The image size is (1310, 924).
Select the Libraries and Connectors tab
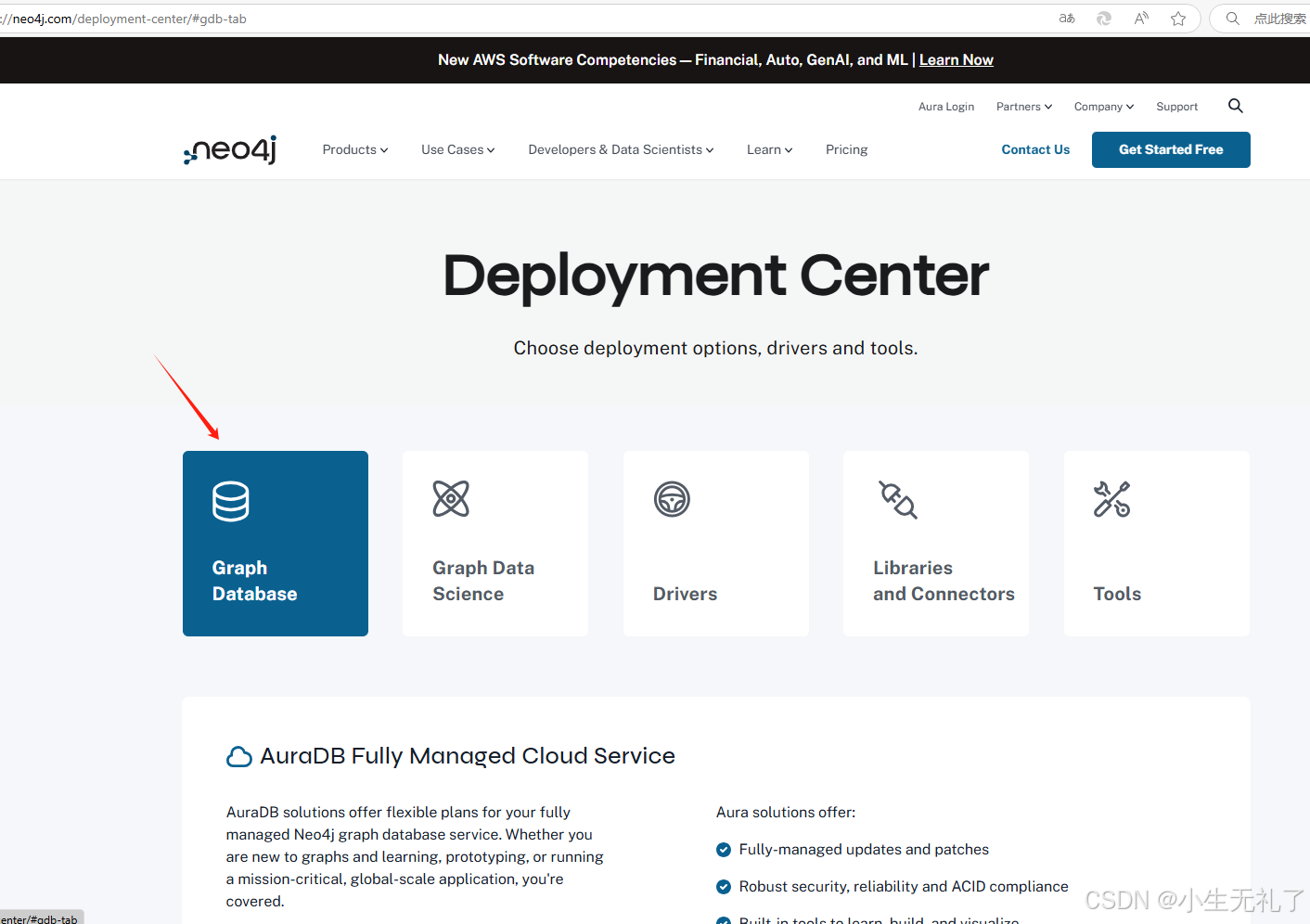coord(936,544)
